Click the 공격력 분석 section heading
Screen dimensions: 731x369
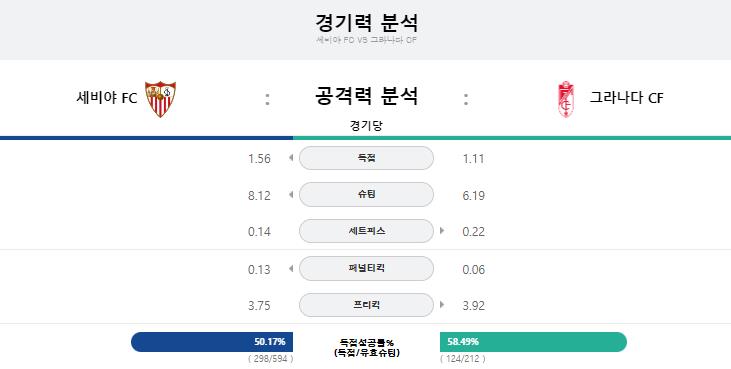(x=366, y=96)
